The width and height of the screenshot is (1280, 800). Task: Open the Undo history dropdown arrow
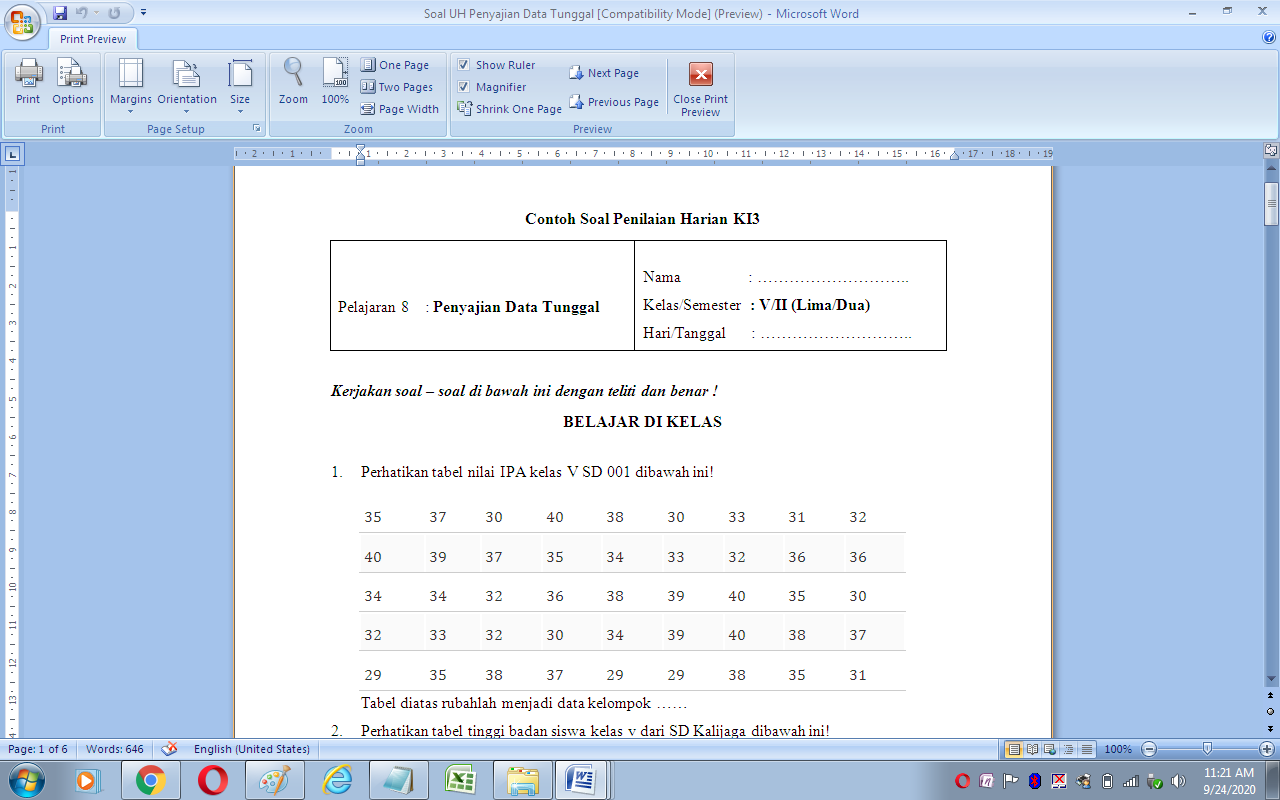96,13
